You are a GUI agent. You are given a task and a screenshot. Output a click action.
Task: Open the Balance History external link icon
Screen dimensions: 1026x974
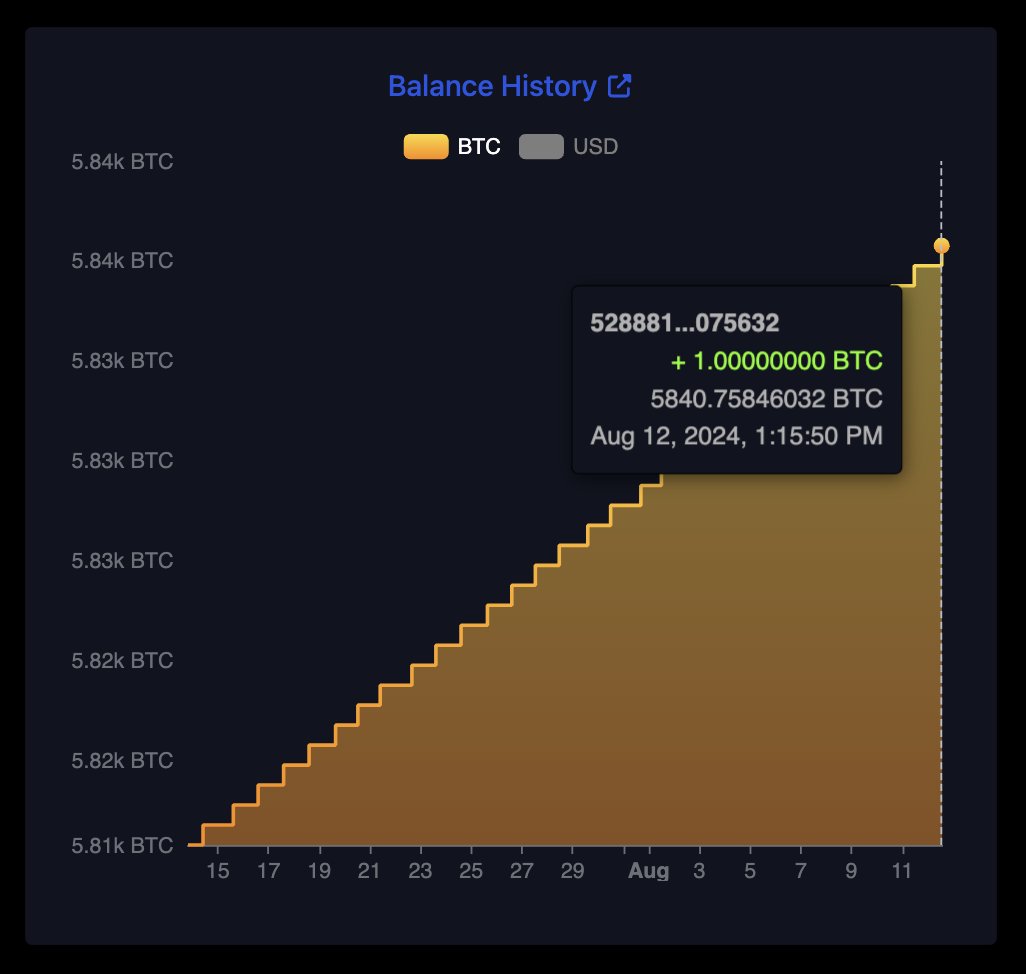coord(622,86)
